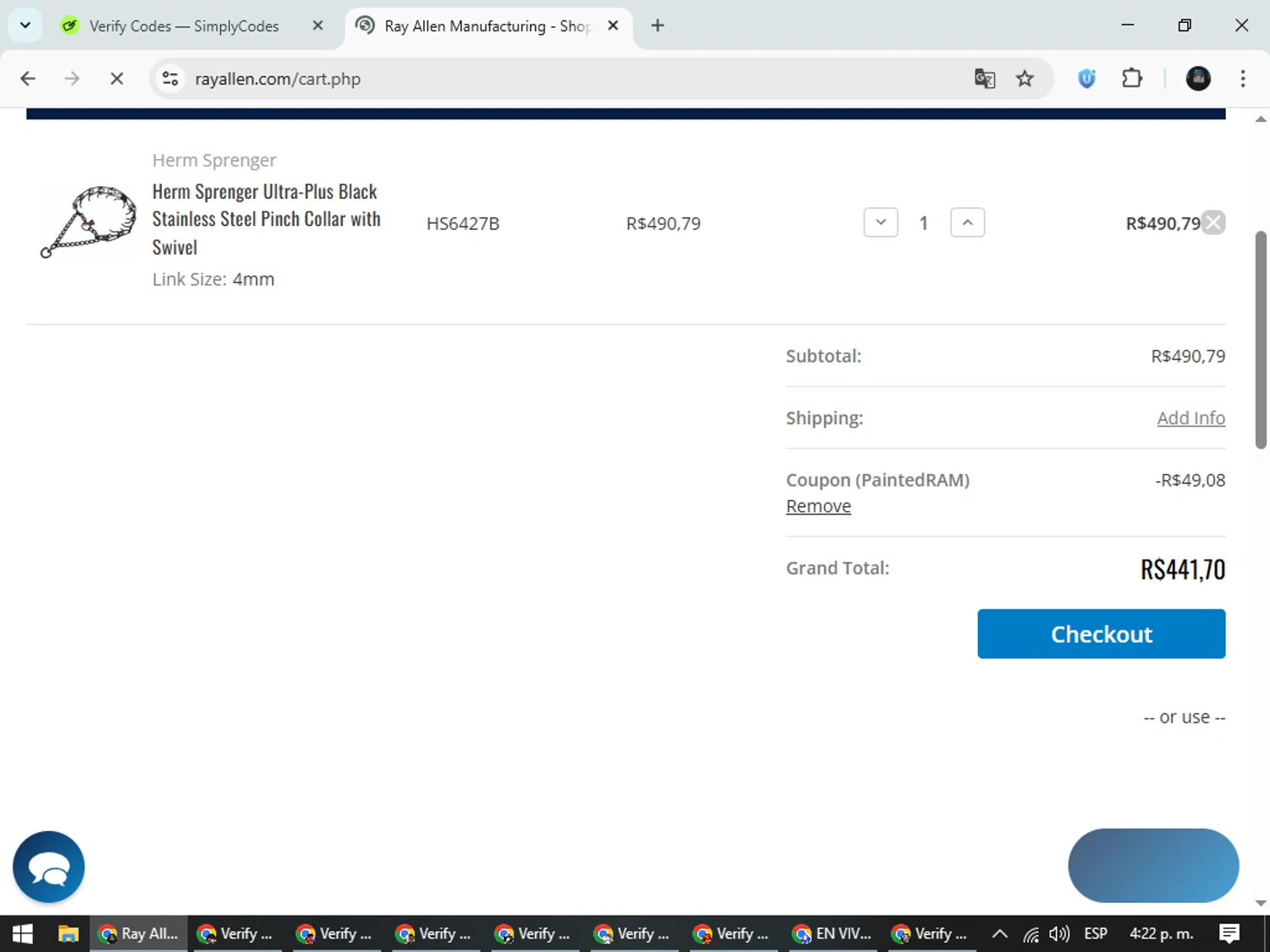
Task: Click Add Info shipping link
Action: pyautogui.click(x=1191, y=418)
